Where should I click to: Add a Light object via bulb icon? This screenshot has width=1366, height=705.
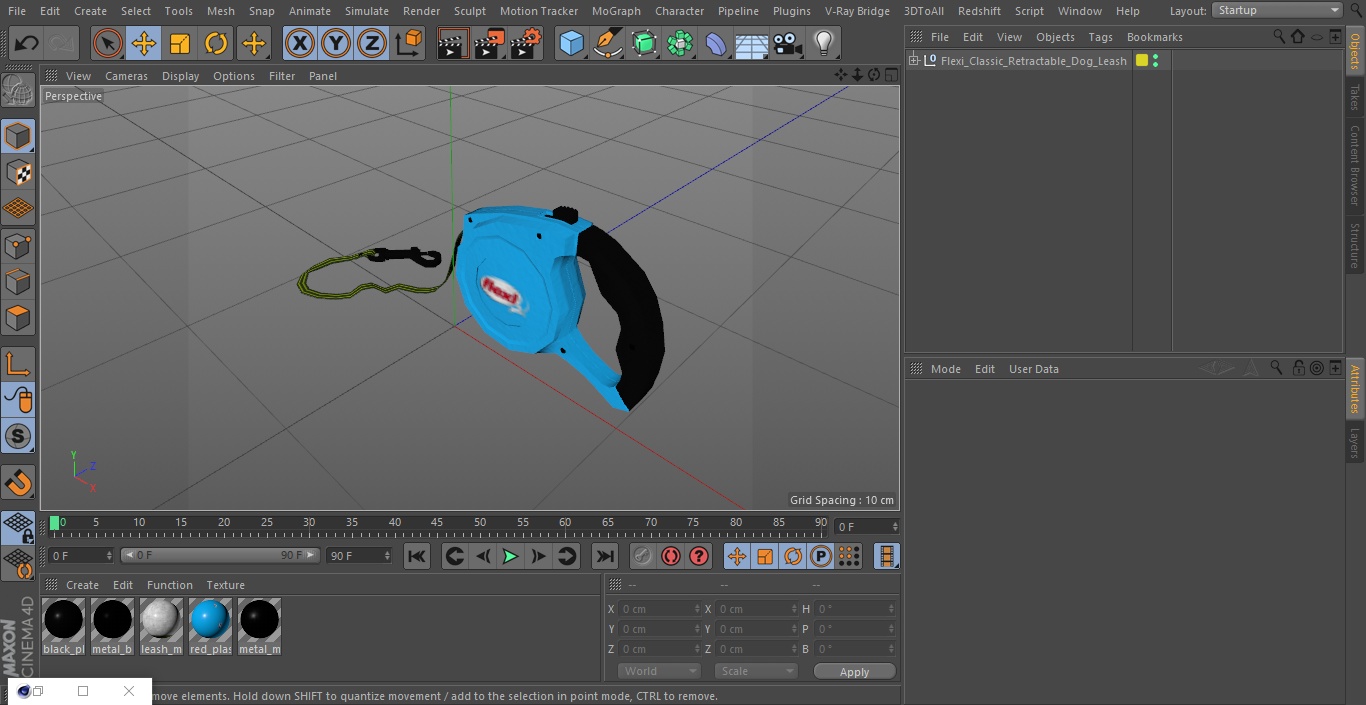pos(823,43)
